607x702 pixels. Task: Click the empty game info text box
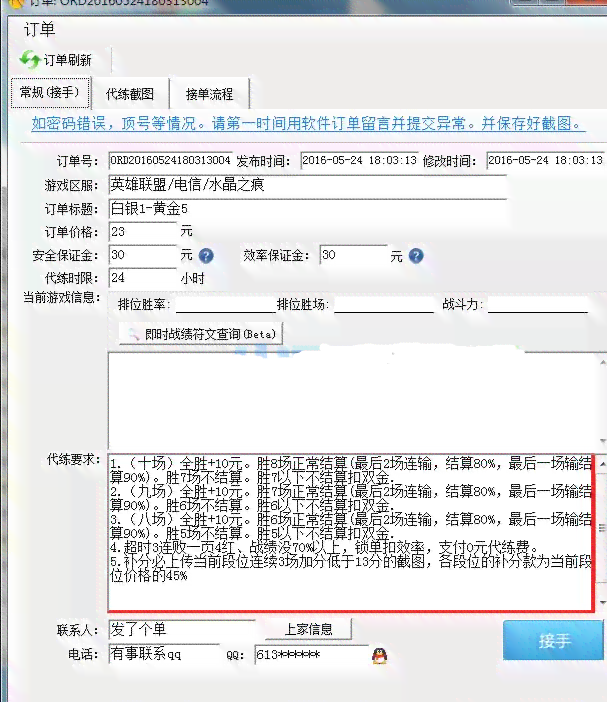point(352,399)
